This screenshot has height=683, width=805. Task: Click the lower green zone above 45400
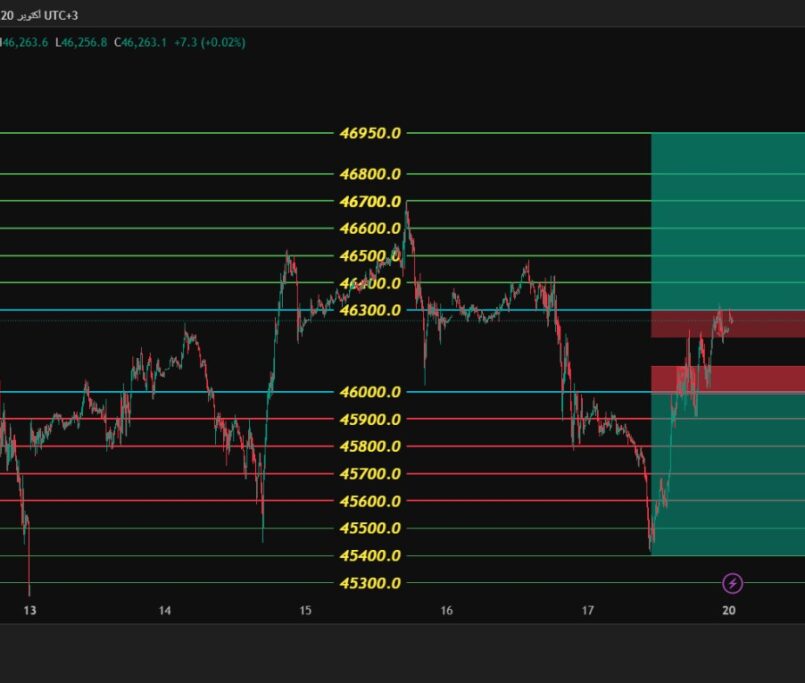pos(727,480)
